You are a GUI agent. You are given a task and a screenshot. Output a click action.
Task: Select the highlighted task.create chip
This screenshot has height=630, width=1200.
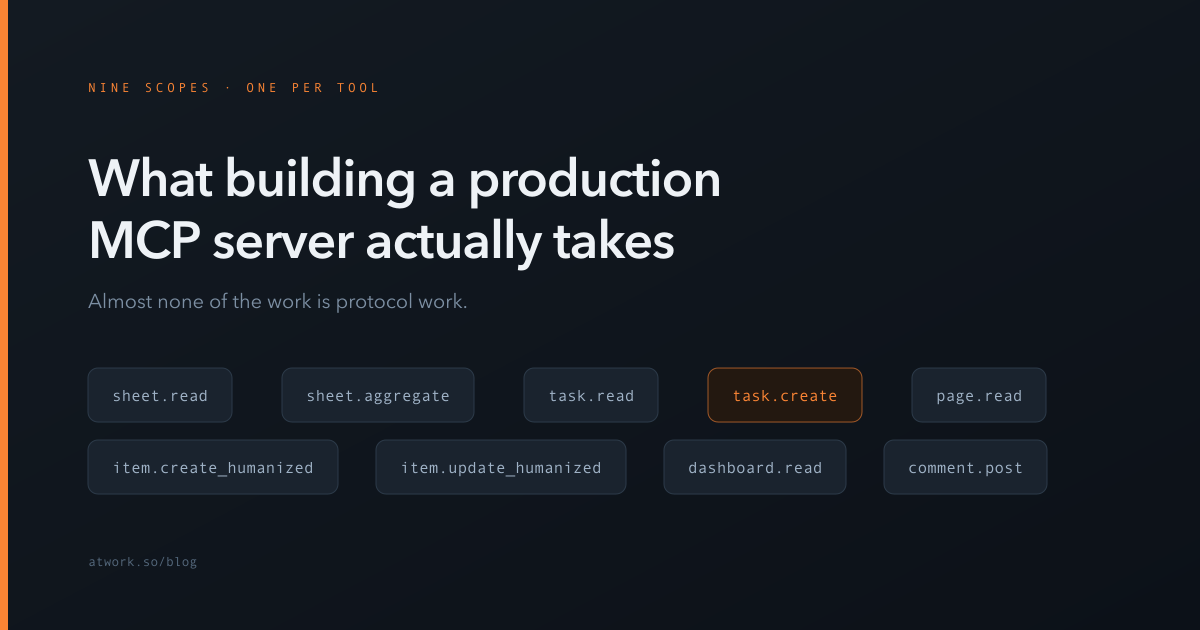click(785, 395)
